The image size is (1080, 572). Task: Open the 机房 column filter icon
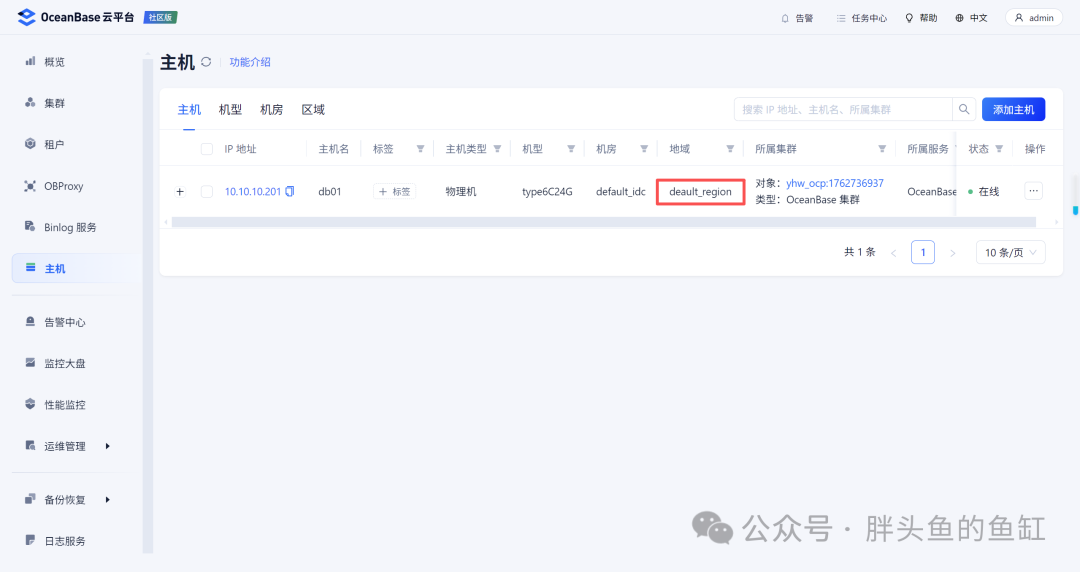[644, 149]
